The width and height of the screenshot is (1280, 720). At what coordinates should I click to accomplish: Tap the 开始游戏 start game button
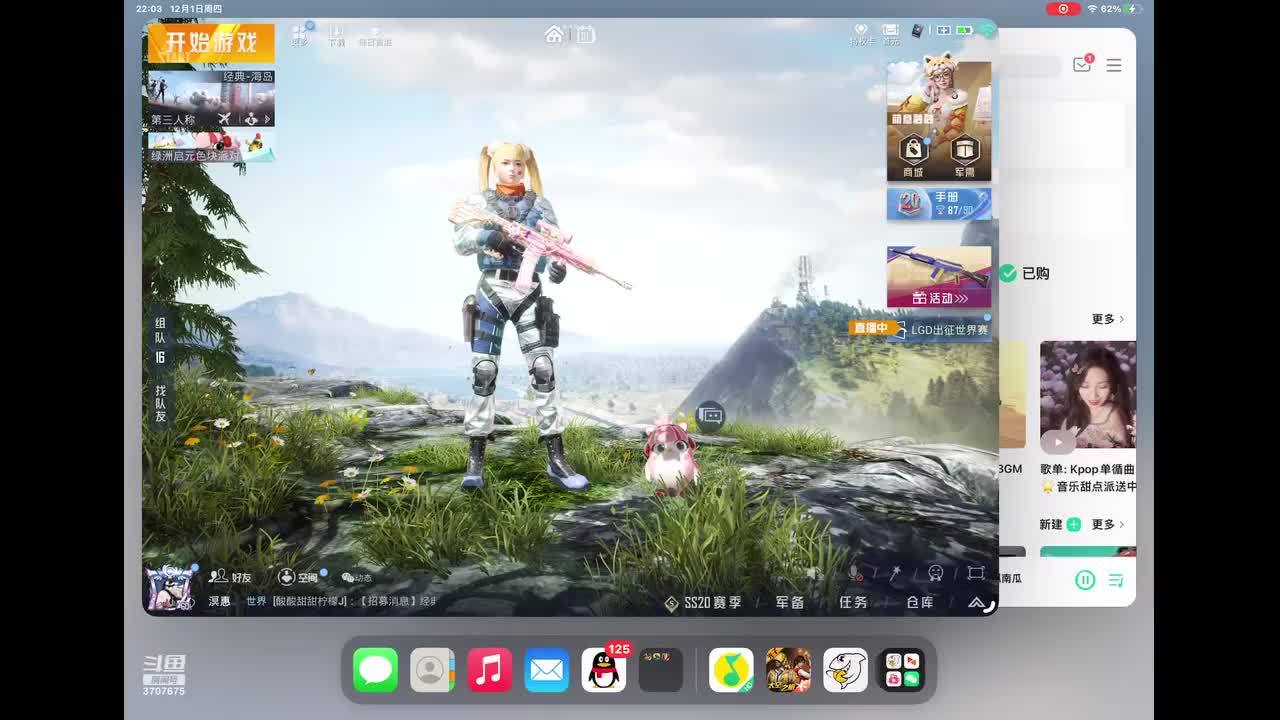click(x=211, y=43)
